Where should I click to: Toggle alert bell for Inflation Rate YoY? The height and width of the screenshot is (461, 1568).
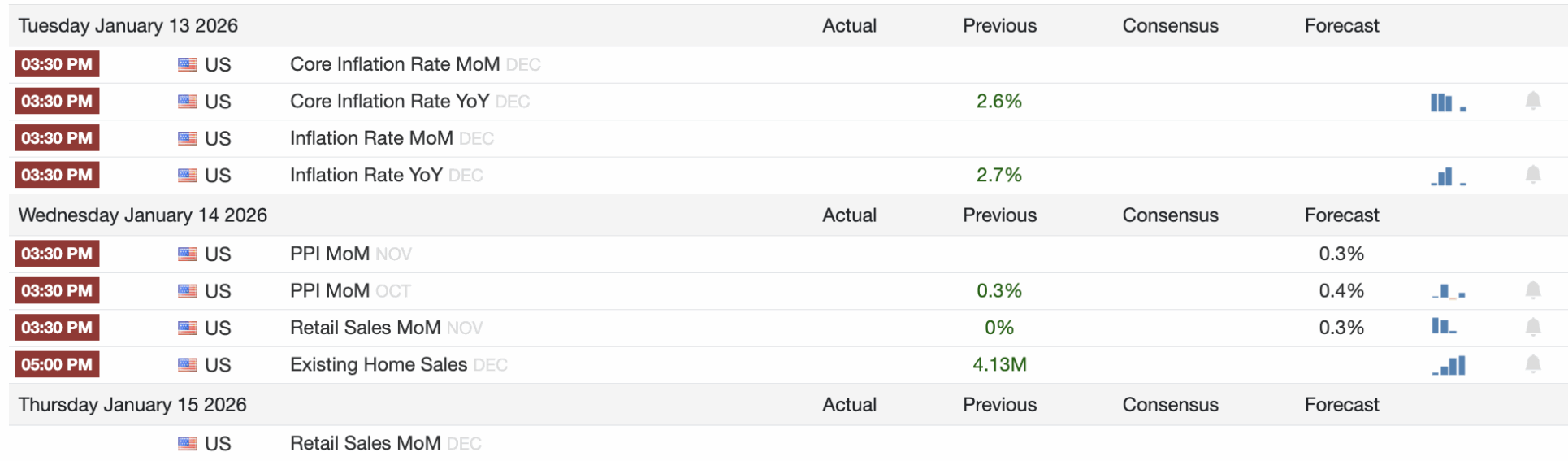point(1532,175)
